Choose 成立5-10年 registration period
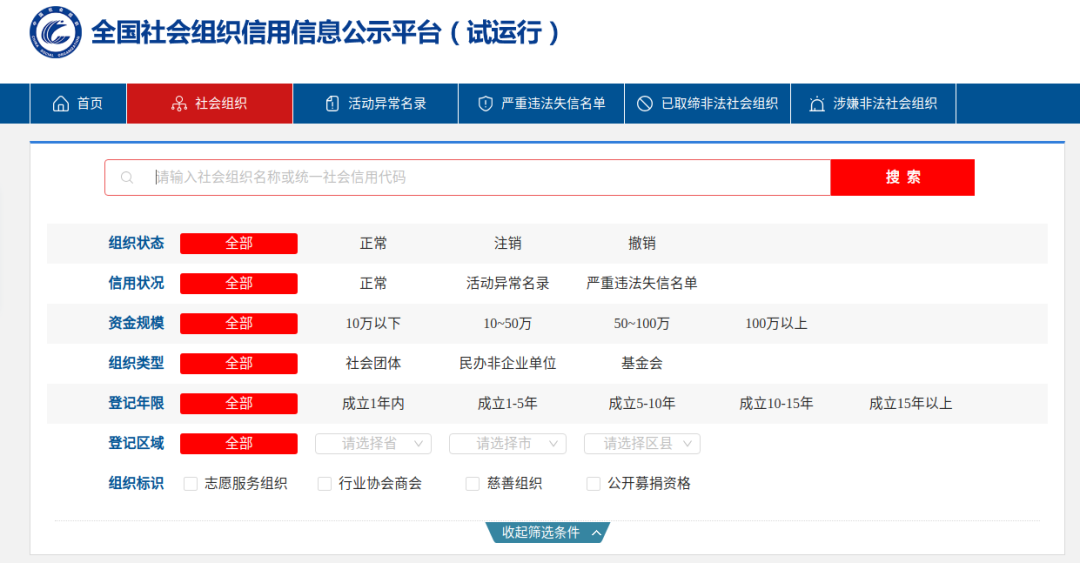Image resolution: width=1080 pixels, height=563 pixels. tap(641, 403)
